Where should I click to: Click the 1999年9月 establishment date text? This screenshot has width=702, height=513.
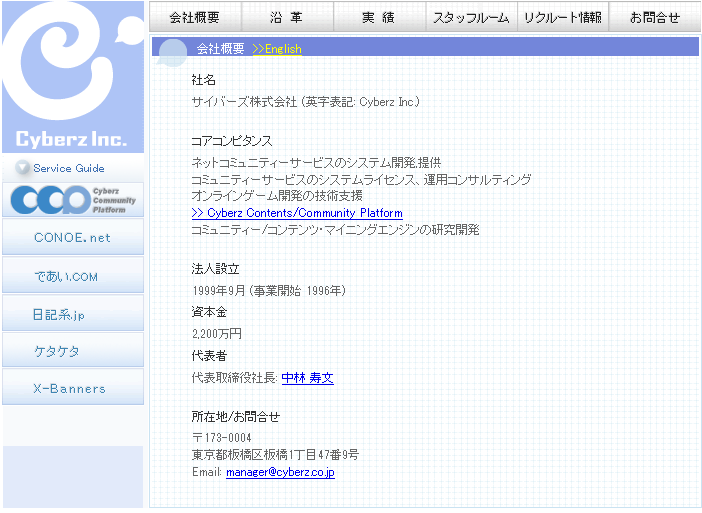click(x=269, y=291)
